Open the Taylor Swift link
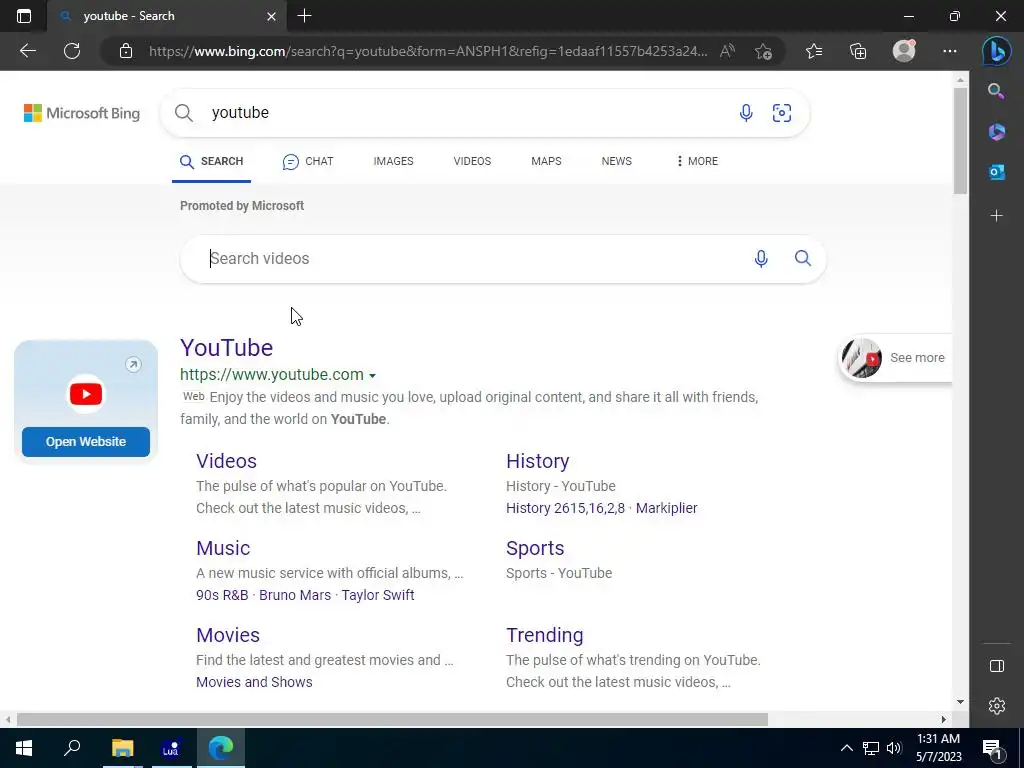 pos(377,595)
